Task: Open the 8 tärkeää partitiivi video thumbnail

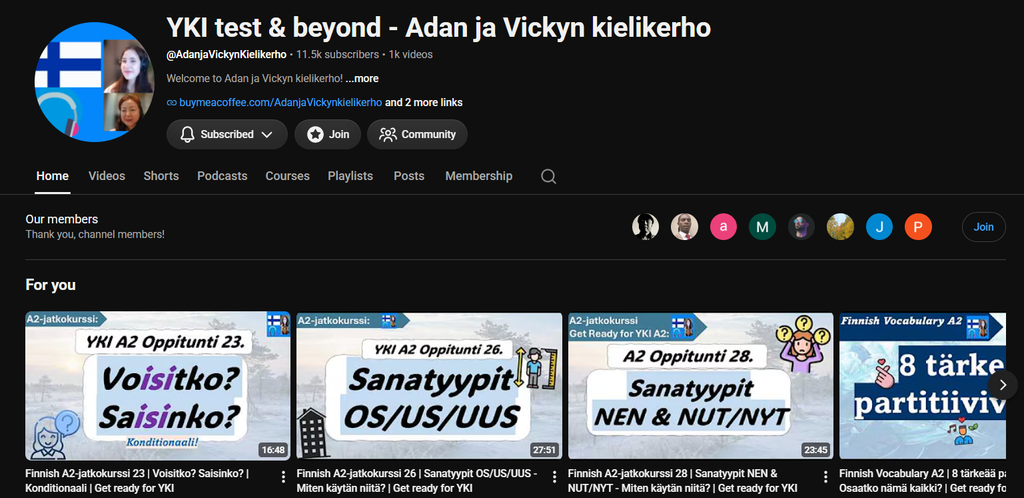Action: (x=922, y=386)
